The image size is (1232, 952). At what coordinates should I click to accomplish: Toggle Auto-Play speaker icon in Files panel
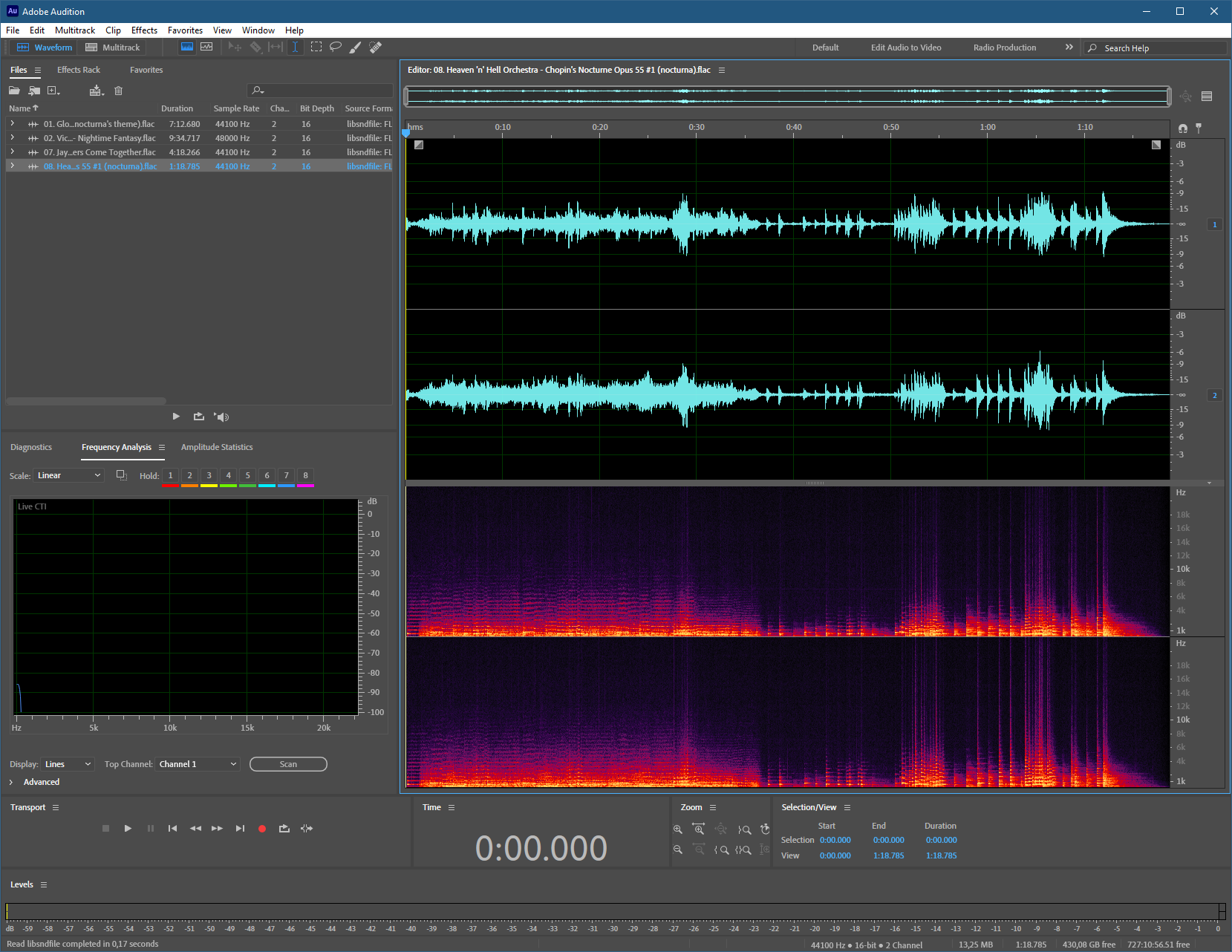[221, 417]
